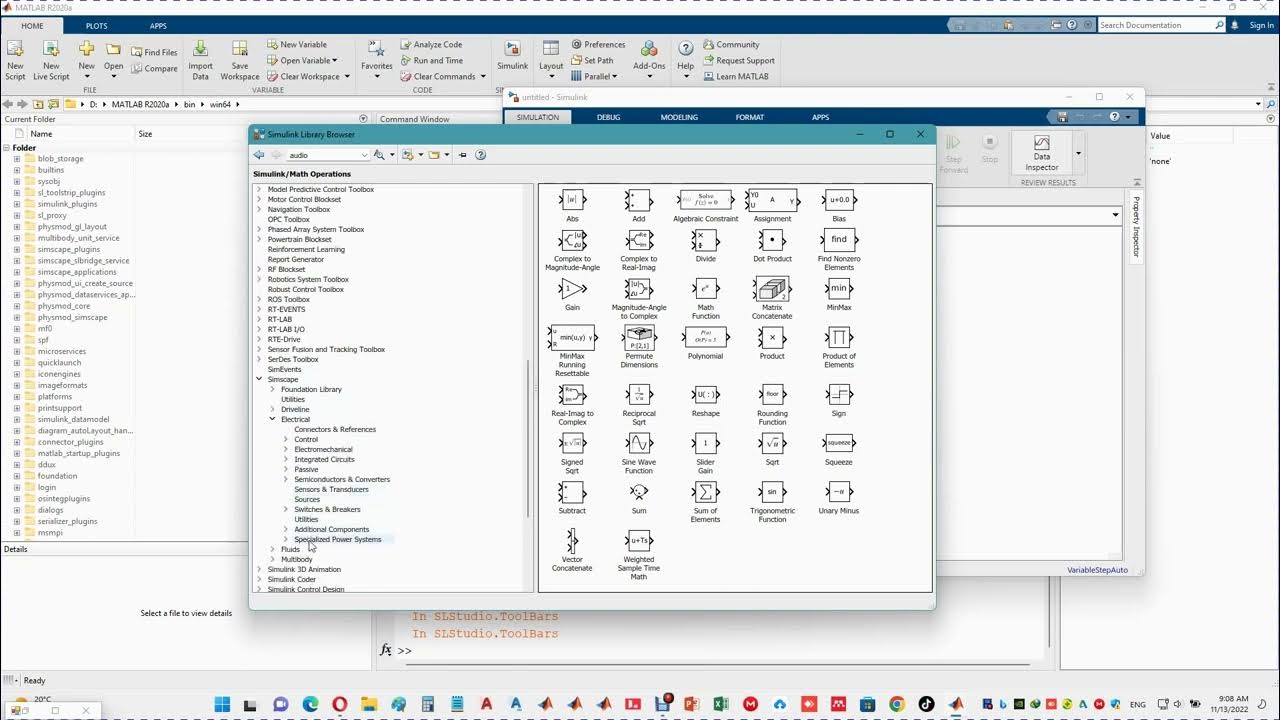The height and width of the screenshot is (720, 1280).
Task: Open the Data Inspector button in Simulink
Action: click(x=1042, y=154)
